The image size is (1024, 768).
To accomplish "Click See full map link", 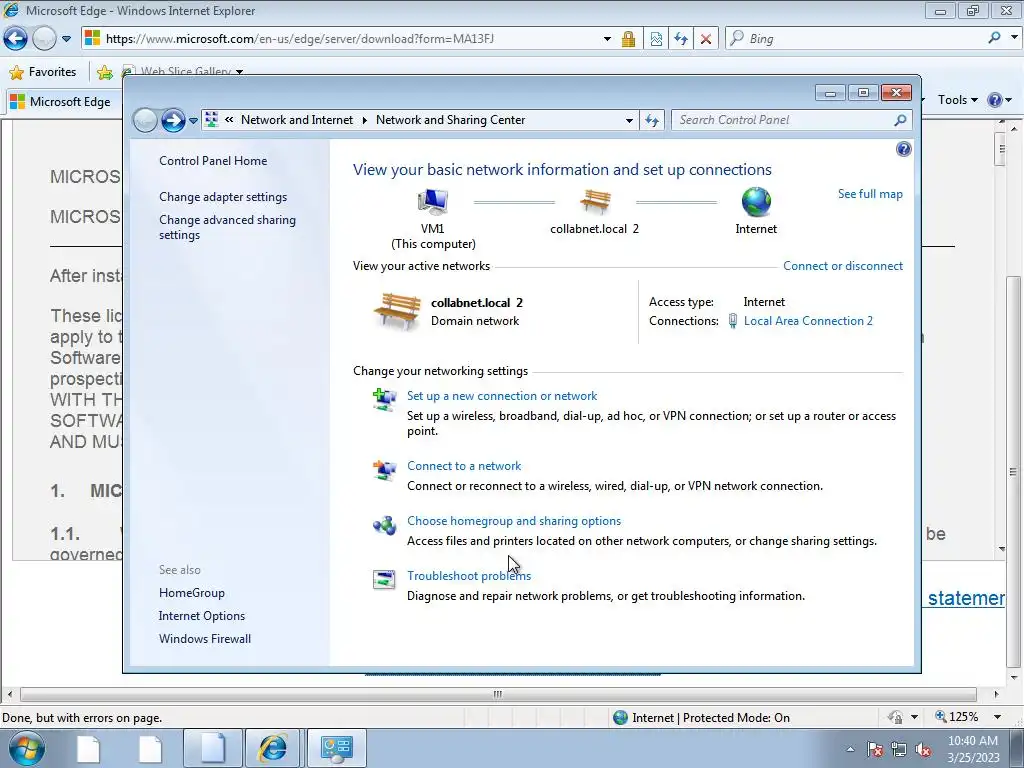I will [870, 194].
